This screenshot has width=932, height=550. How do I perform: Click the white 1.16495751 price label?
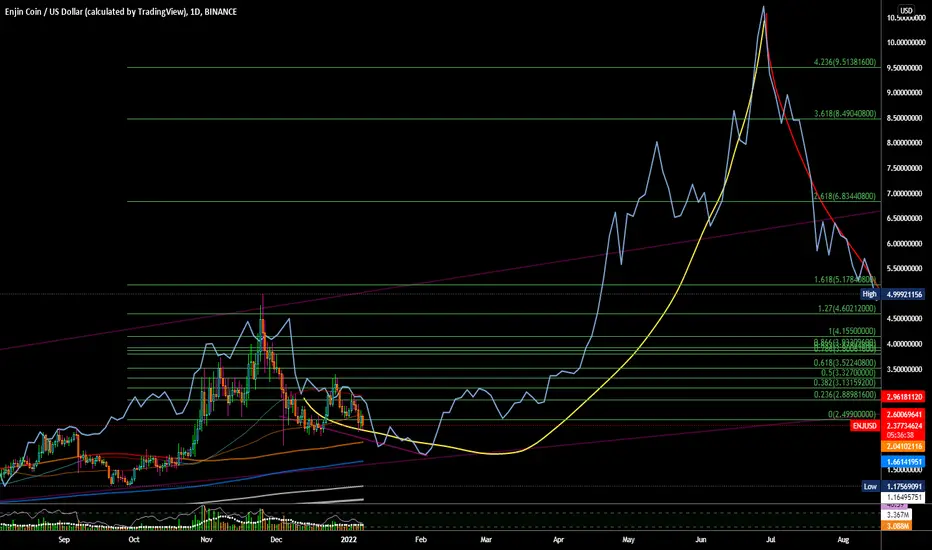[x=904, y=497]
